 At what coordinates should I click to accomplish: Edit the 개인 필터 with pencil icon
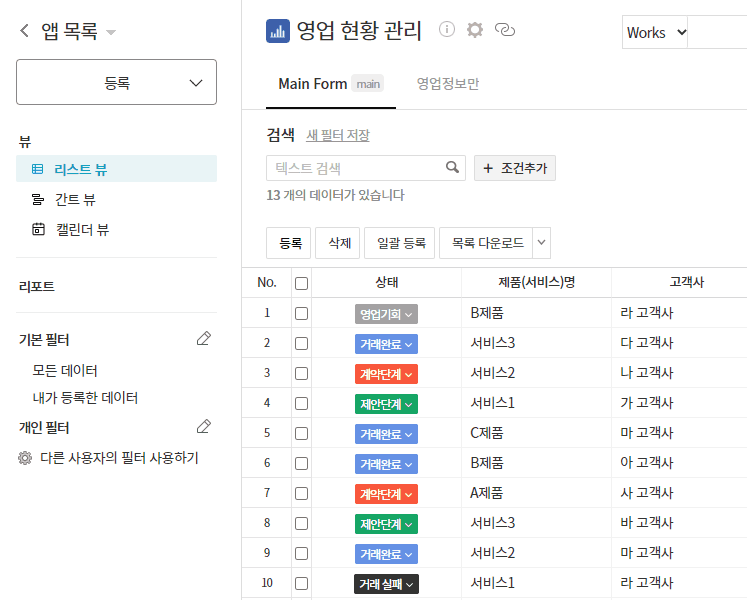(204, 427)
